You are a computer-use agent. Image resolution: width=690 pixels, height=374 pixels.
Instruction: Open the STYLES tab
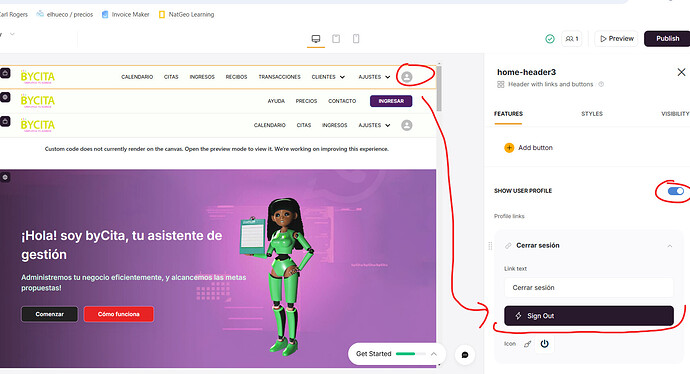coord(592,114)
